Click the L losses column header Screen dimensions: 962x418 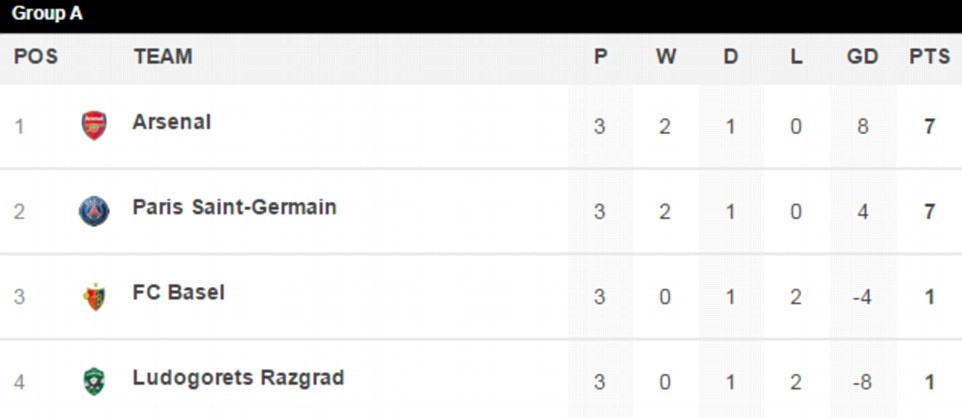pos(796,57)
